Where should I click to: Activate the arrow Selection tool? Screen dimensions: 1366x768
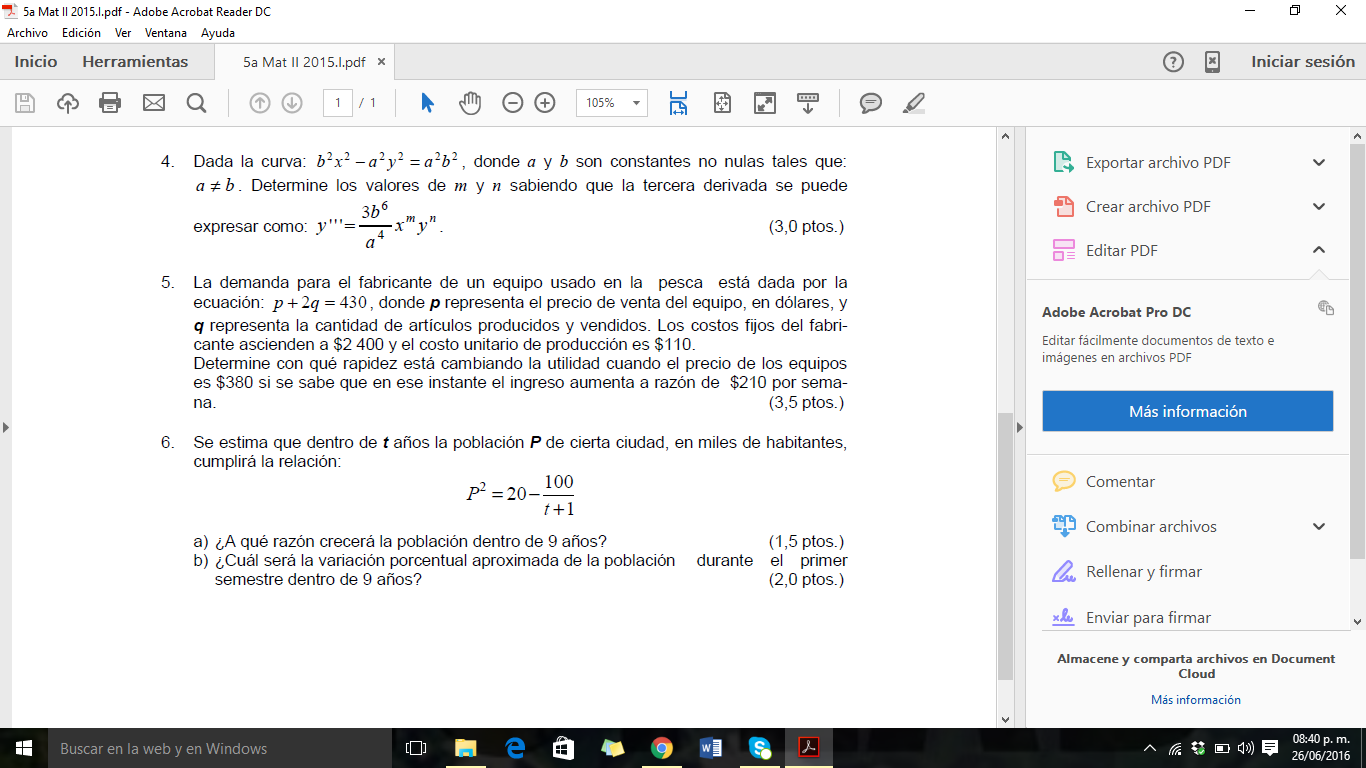pyautogui.click(x=428, y=103)
